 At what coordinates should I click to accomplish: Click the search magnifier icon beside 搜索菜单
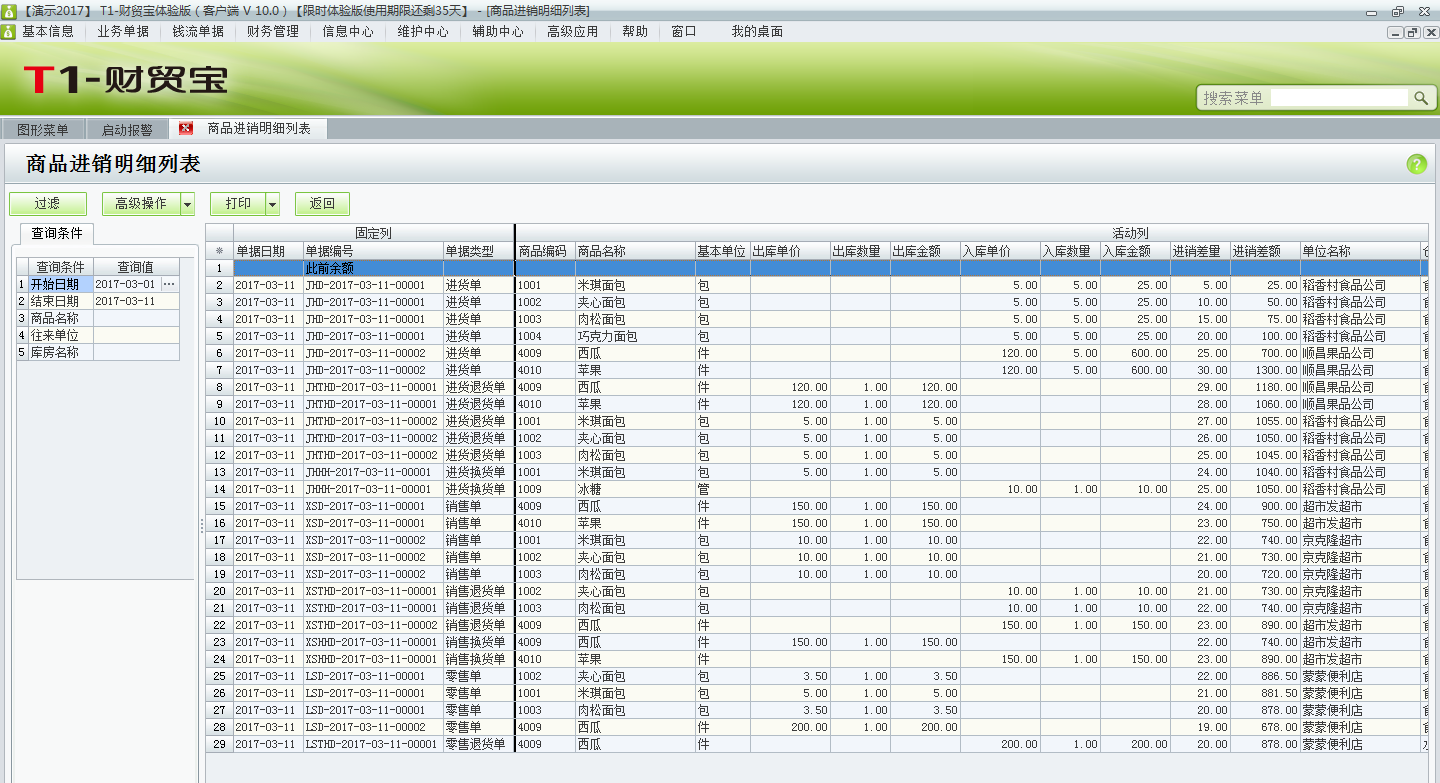1423,98
